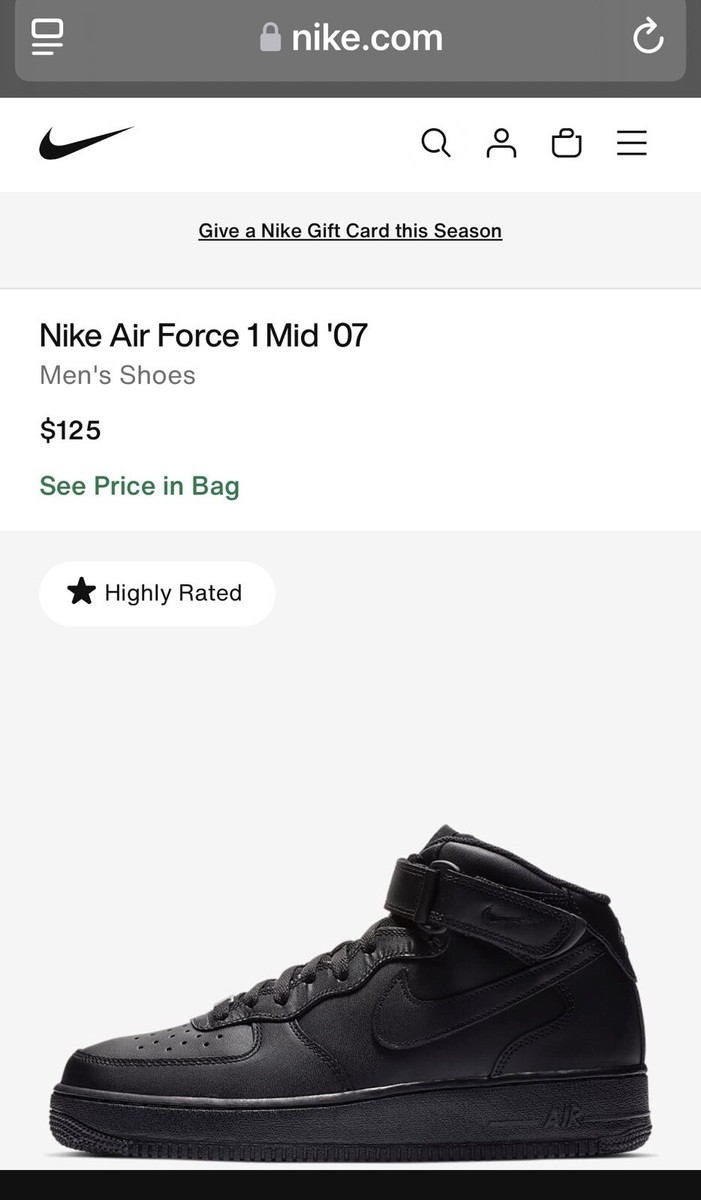The image size is (701, 1200).
Task: Select the Nike Air Force 1 Mid '07 title
Action: pyautogui.click(x=203, y=336)
